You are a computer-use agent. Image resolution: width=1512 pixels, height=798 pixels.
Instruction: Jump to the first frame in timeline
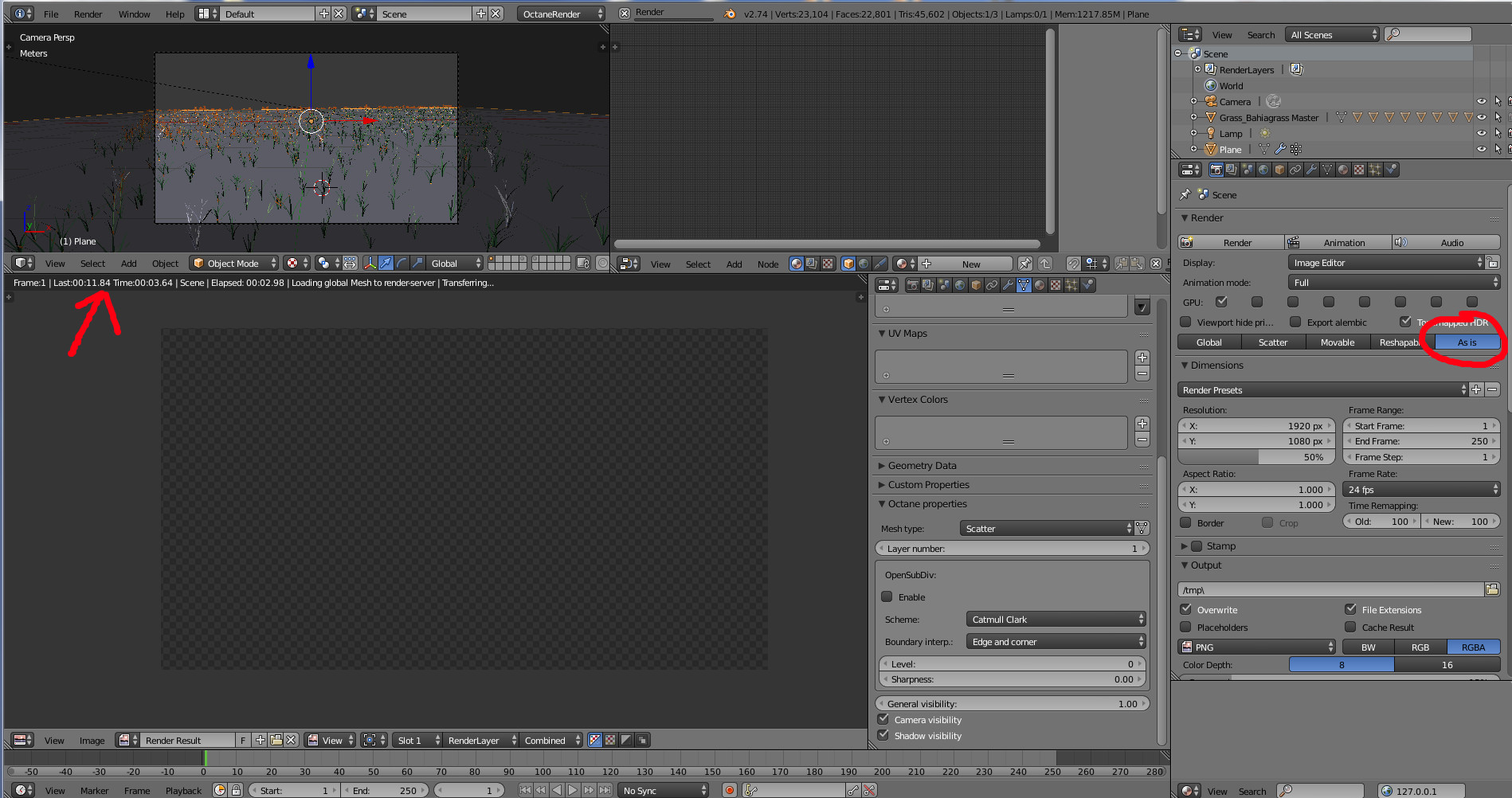pyautogui.click(x=525, y=790)
